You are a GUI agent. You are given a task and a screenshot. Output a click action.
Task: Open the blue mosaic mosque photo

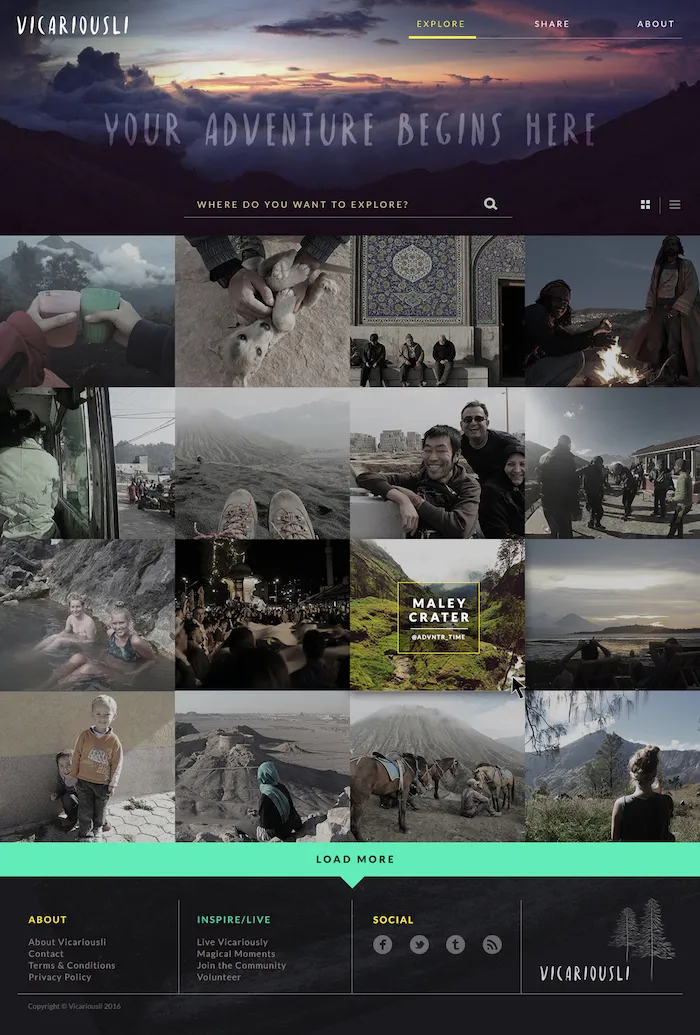click(437, 311)
